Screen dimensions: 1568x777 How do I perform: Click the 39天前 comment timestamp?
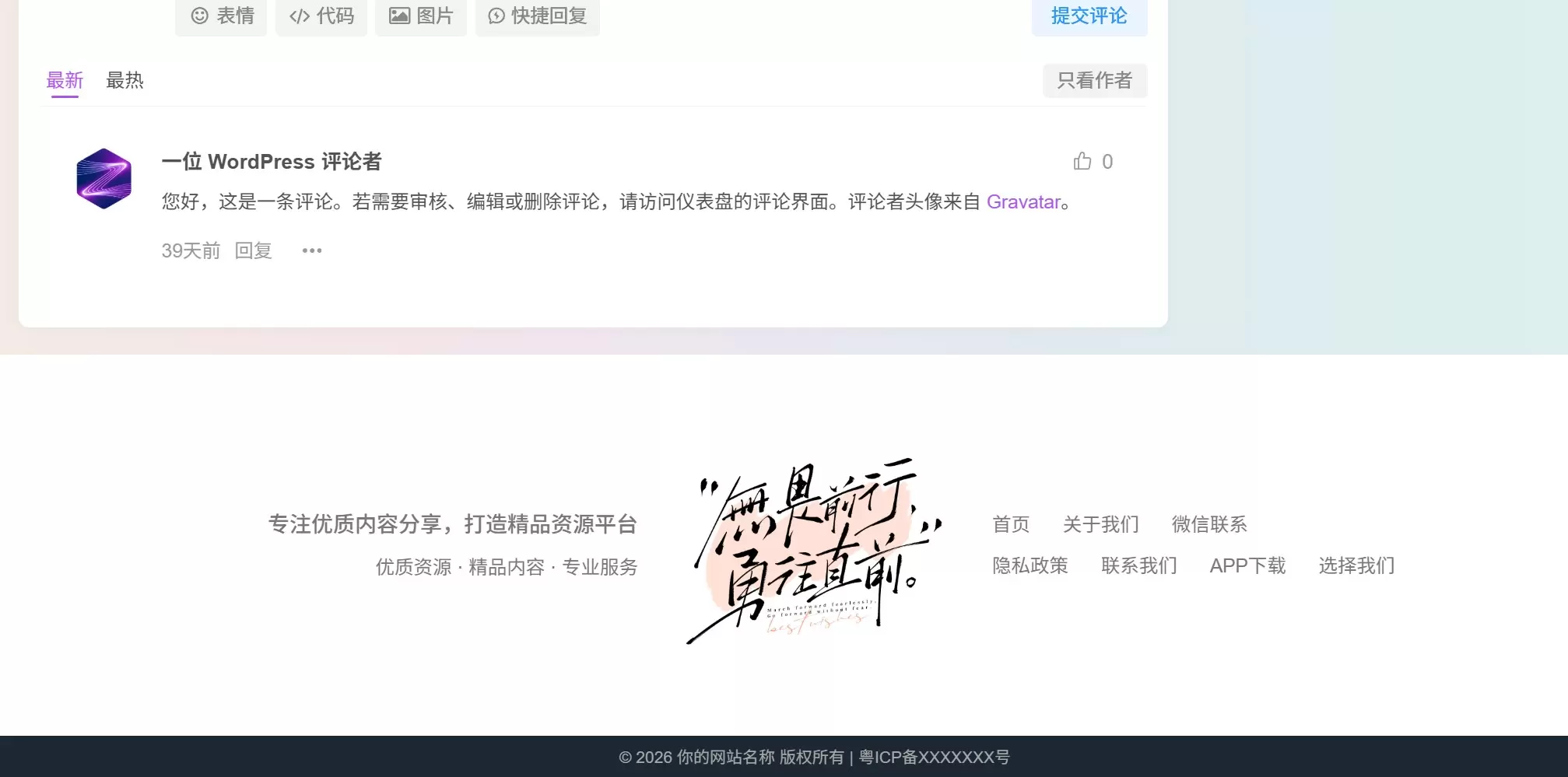pos(191,250)
